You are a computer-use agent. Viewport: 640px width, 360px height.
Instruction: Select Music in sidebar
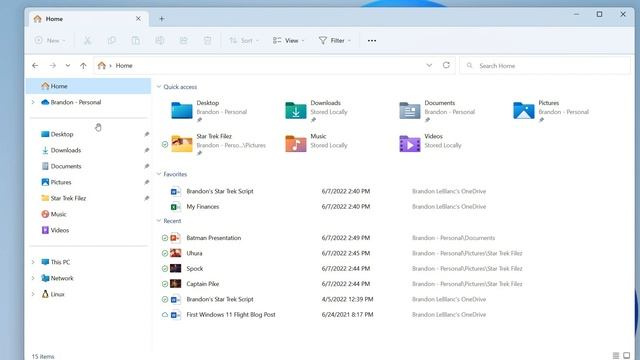pos(88,214)
